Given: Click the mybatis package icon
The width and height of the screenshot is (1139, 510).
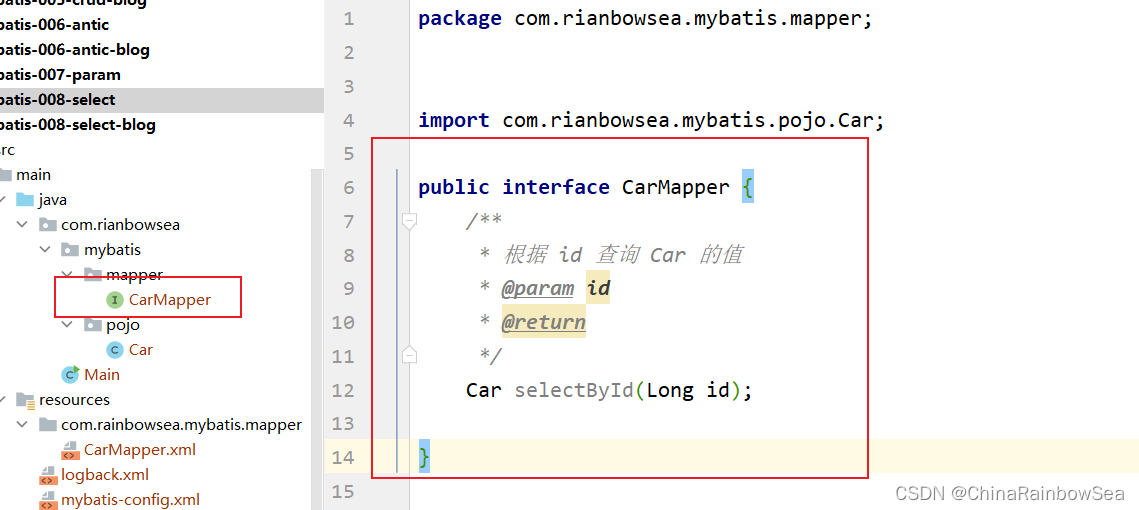Looking at the screenshot, I should [x=70, y=249].
